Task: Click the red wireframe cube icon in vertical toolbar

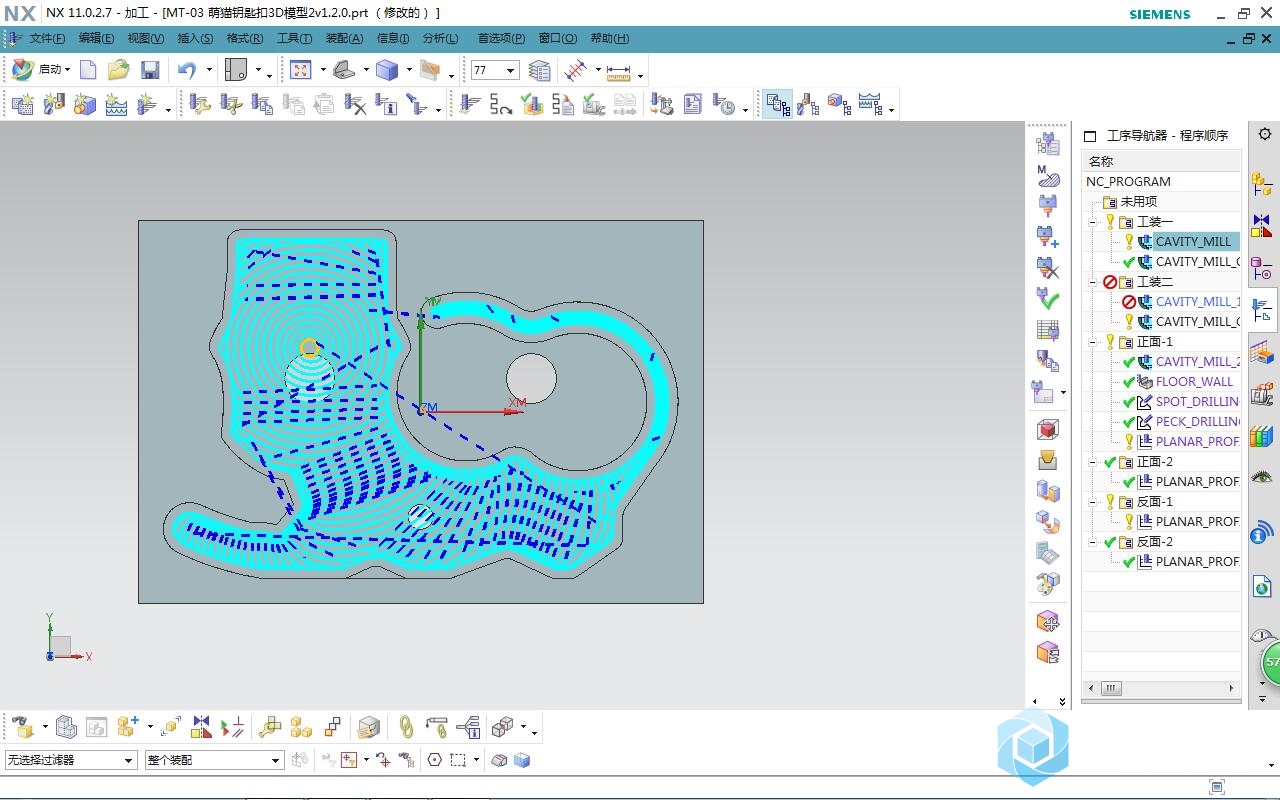Action: (1047, 429)
